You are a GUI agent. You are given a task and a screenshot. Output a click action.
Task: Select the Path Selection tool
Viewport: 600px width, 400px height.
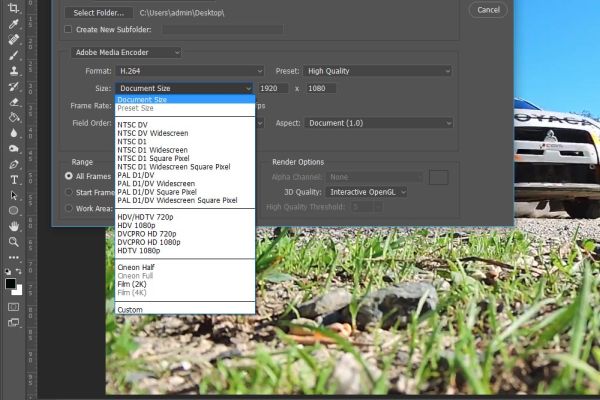(x=13, y=195)
